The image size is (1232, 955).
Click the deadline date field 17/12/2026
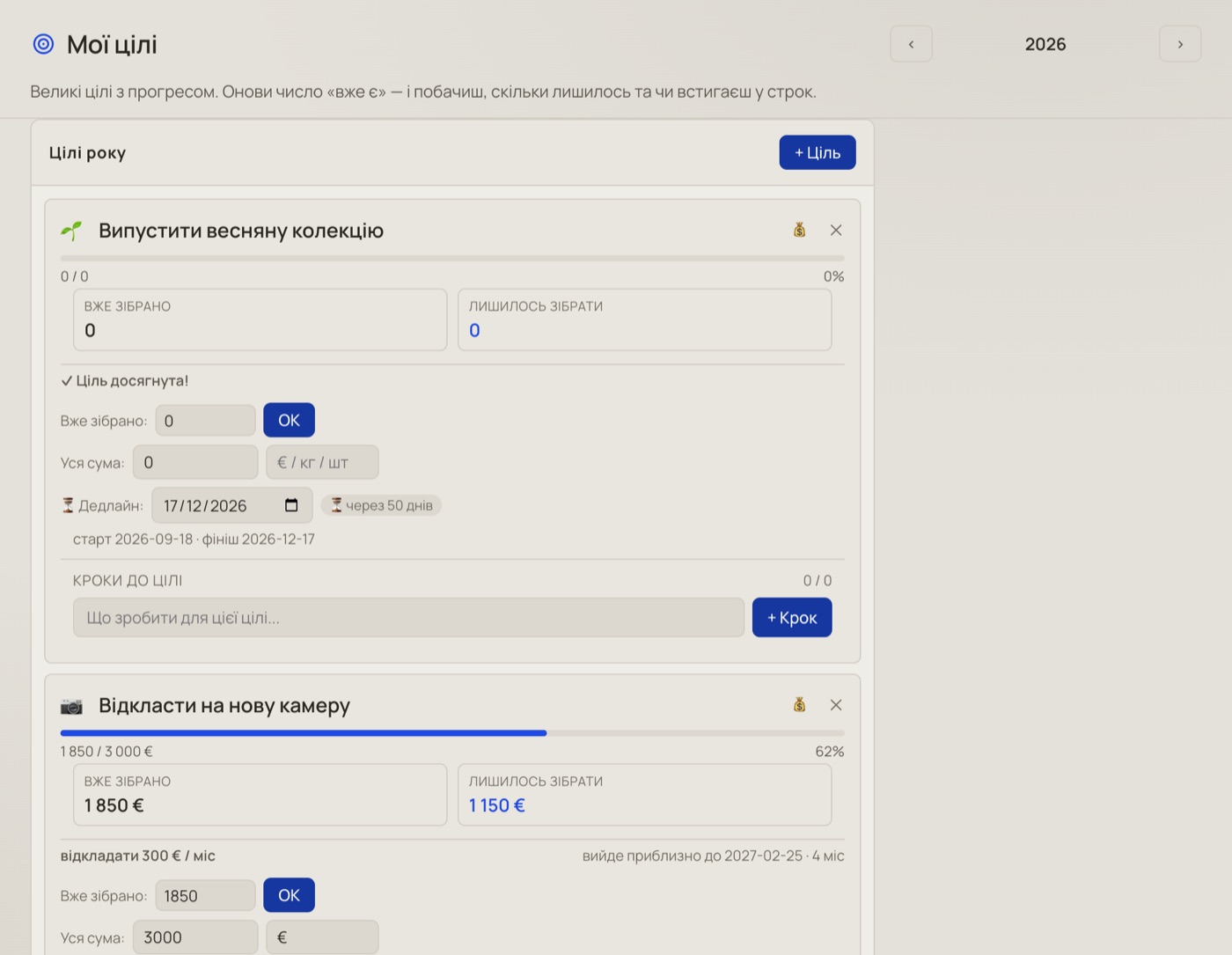(232, 505)
